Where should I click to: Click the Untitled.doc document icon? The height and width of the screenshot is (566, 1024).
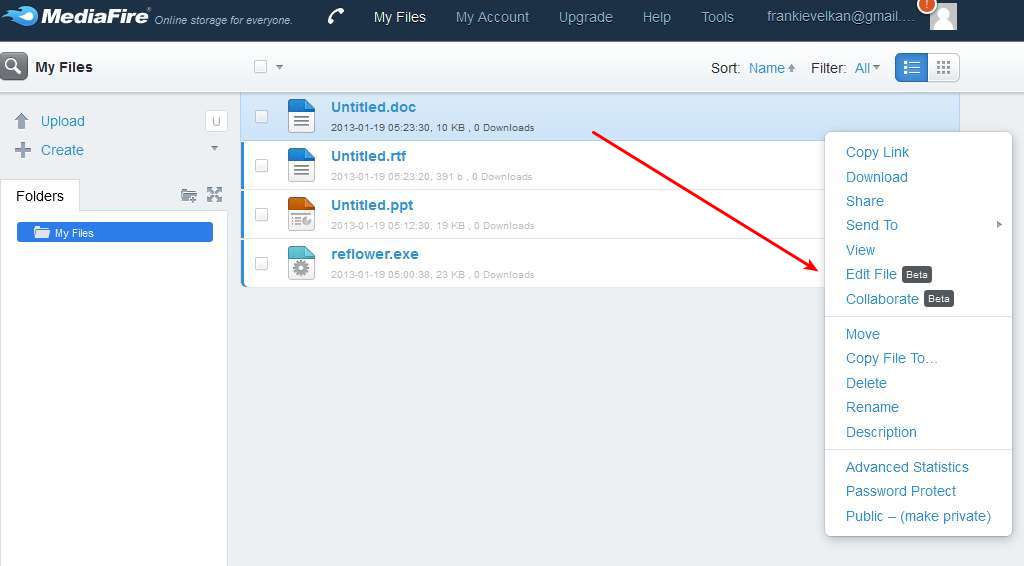click(x=301, y=116)
